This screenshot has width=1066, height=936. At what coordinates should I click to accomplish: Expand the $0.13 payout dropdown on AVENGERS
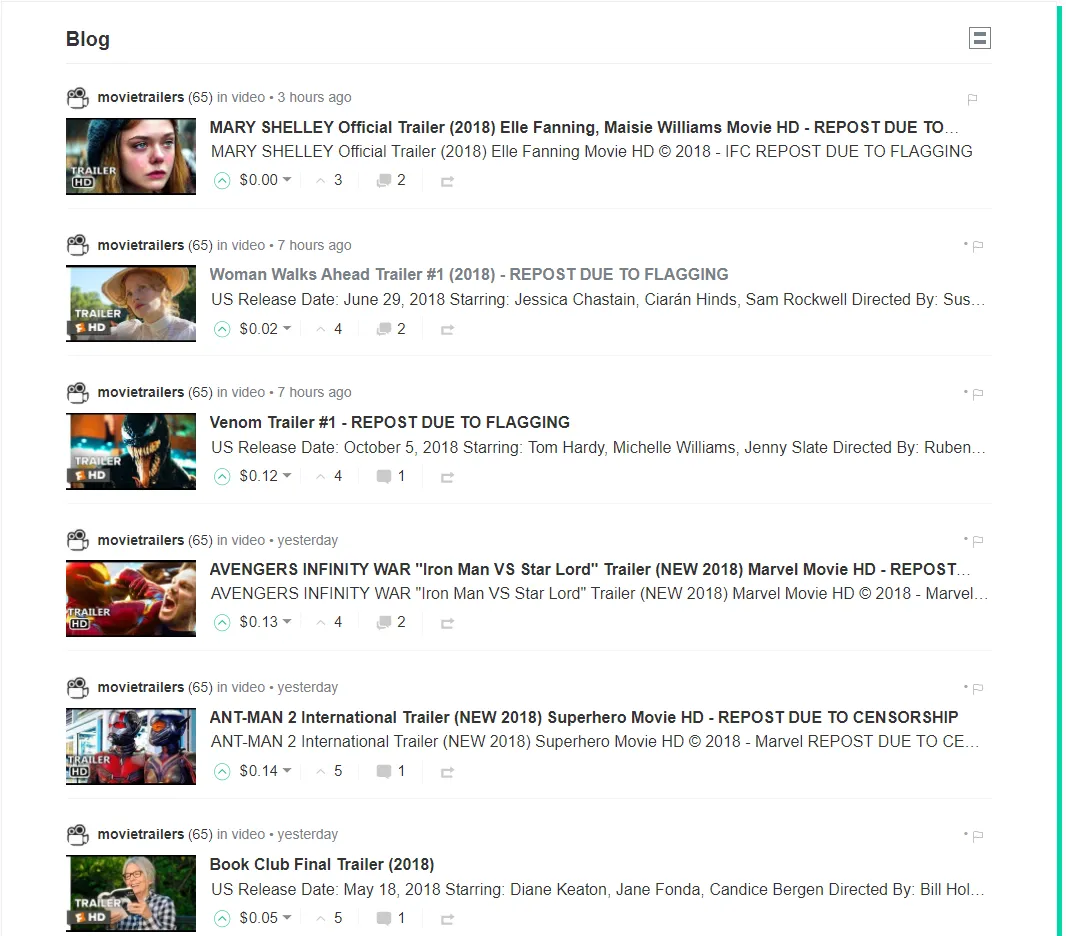click(265, 622)
